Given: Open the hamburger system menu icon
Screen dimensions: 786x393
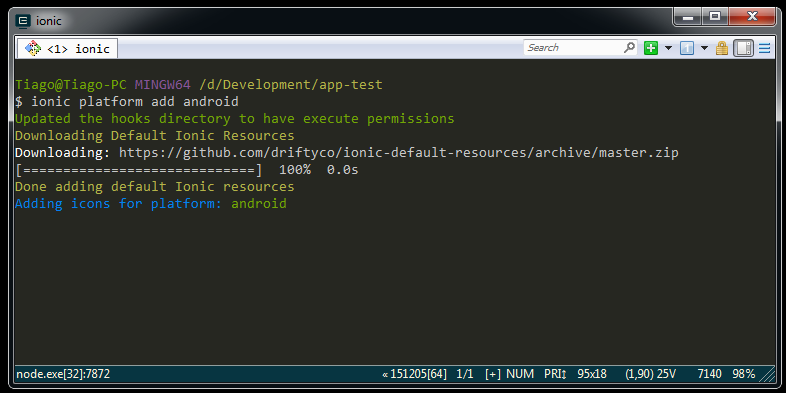Looking at the screenshot, I should [x=764, y=48].
